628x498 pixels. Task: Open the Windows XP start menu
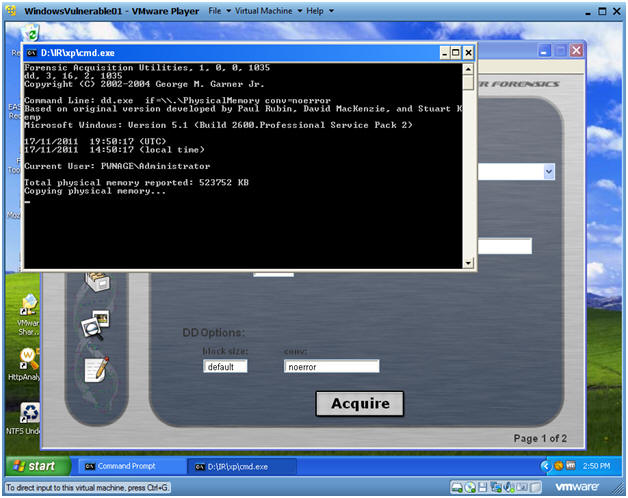[x=38, y=466]
